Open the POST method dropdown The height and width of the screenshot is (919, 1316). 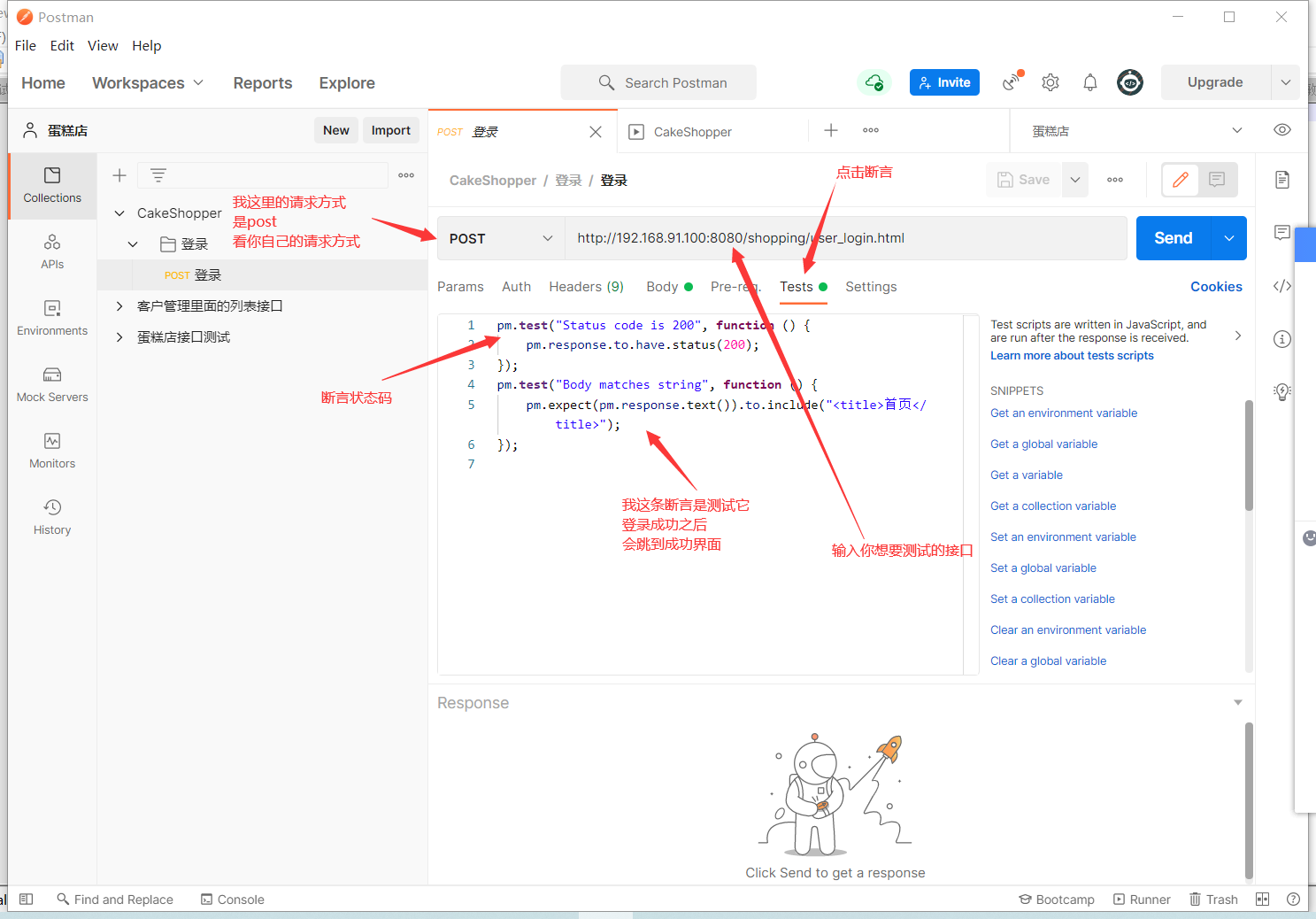[501, 238]
